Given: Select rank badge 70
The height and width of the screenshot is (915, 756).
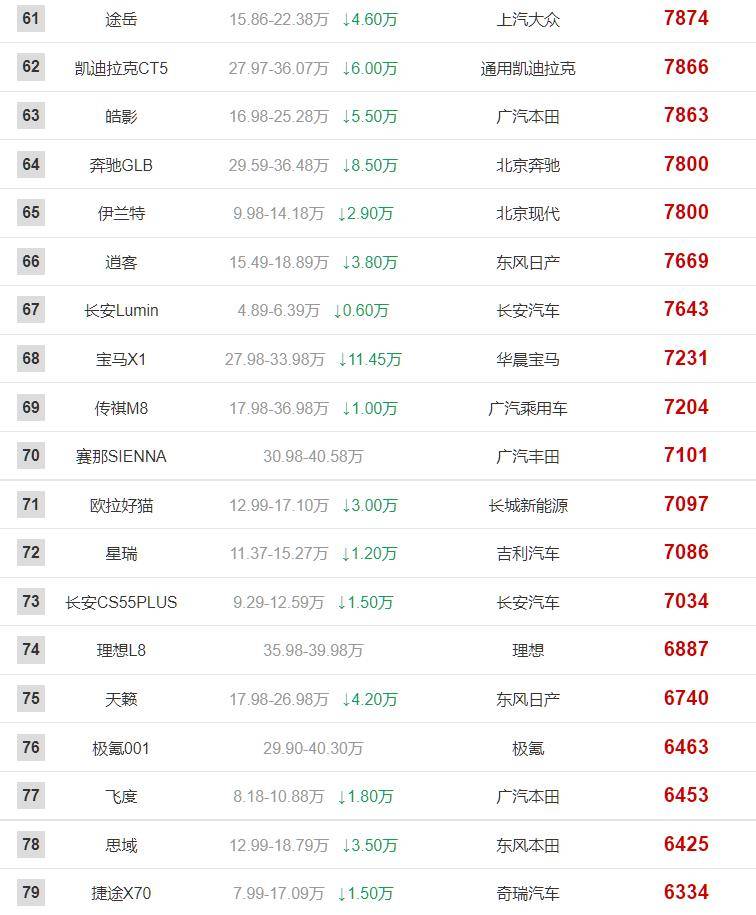Looking at the screenshot, I should (x=31, y=455).
